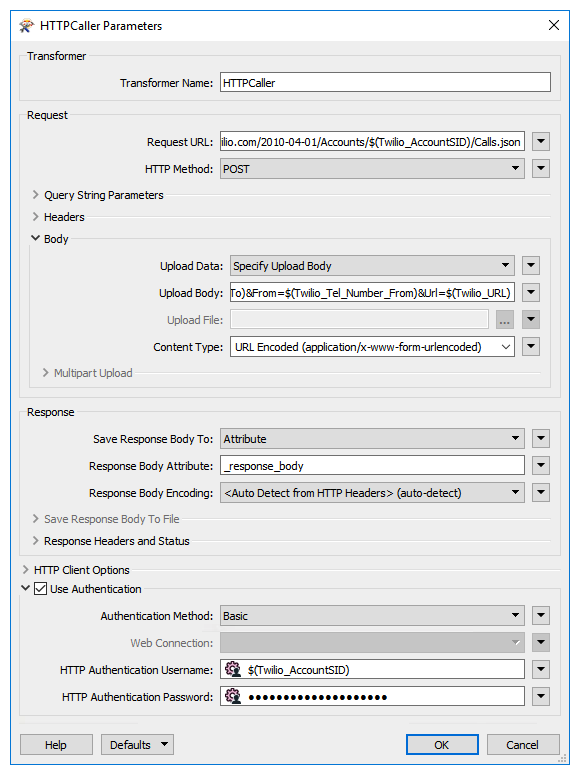Open the HTTP Method dropdown showing POST
The image size is (582, 783).
click(372, 169)
